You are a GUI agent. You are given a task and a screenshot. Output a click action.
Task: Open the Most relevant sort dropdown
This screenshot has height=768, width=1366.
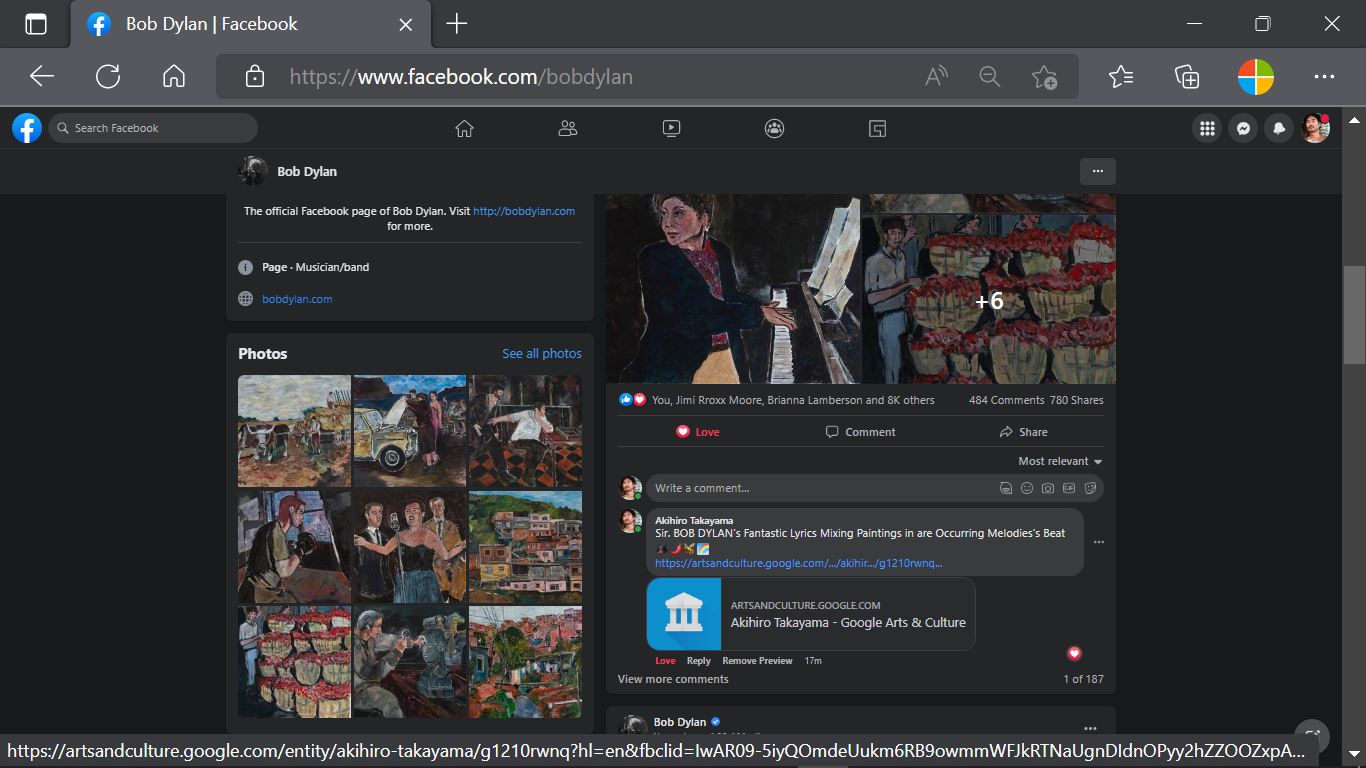pos(1060,461)
